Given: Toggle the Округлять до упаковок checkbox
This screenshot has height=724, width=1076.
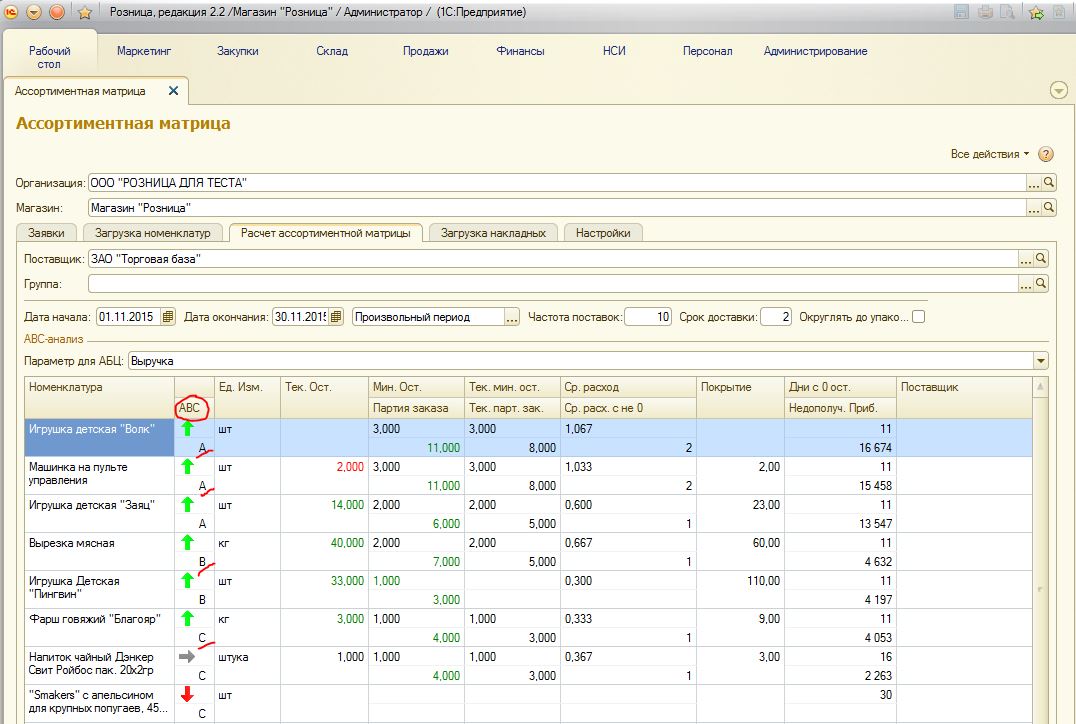Looking at the screenshot, I should [x=919, y=317].
